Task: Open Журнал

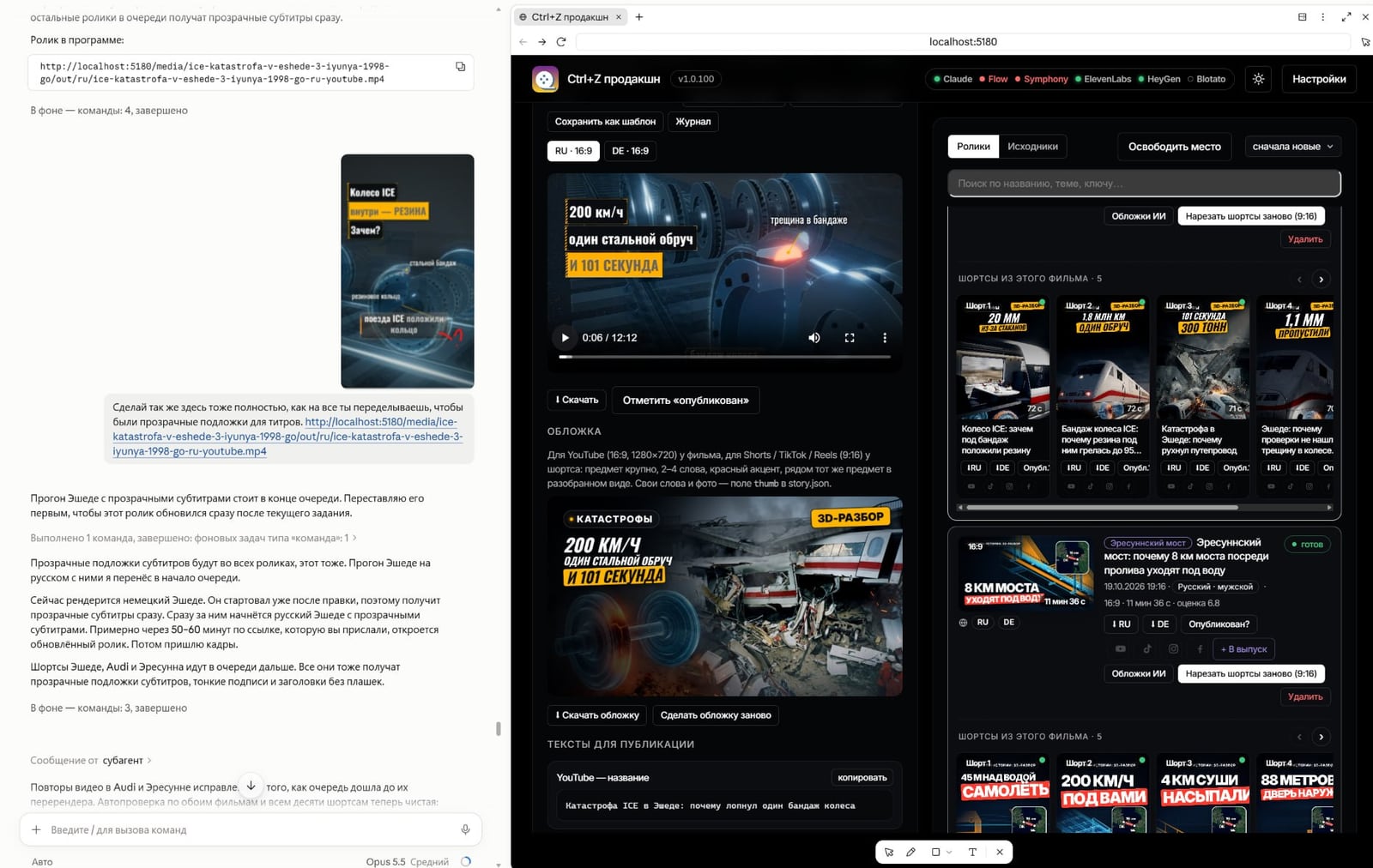Action: [693, 122]
